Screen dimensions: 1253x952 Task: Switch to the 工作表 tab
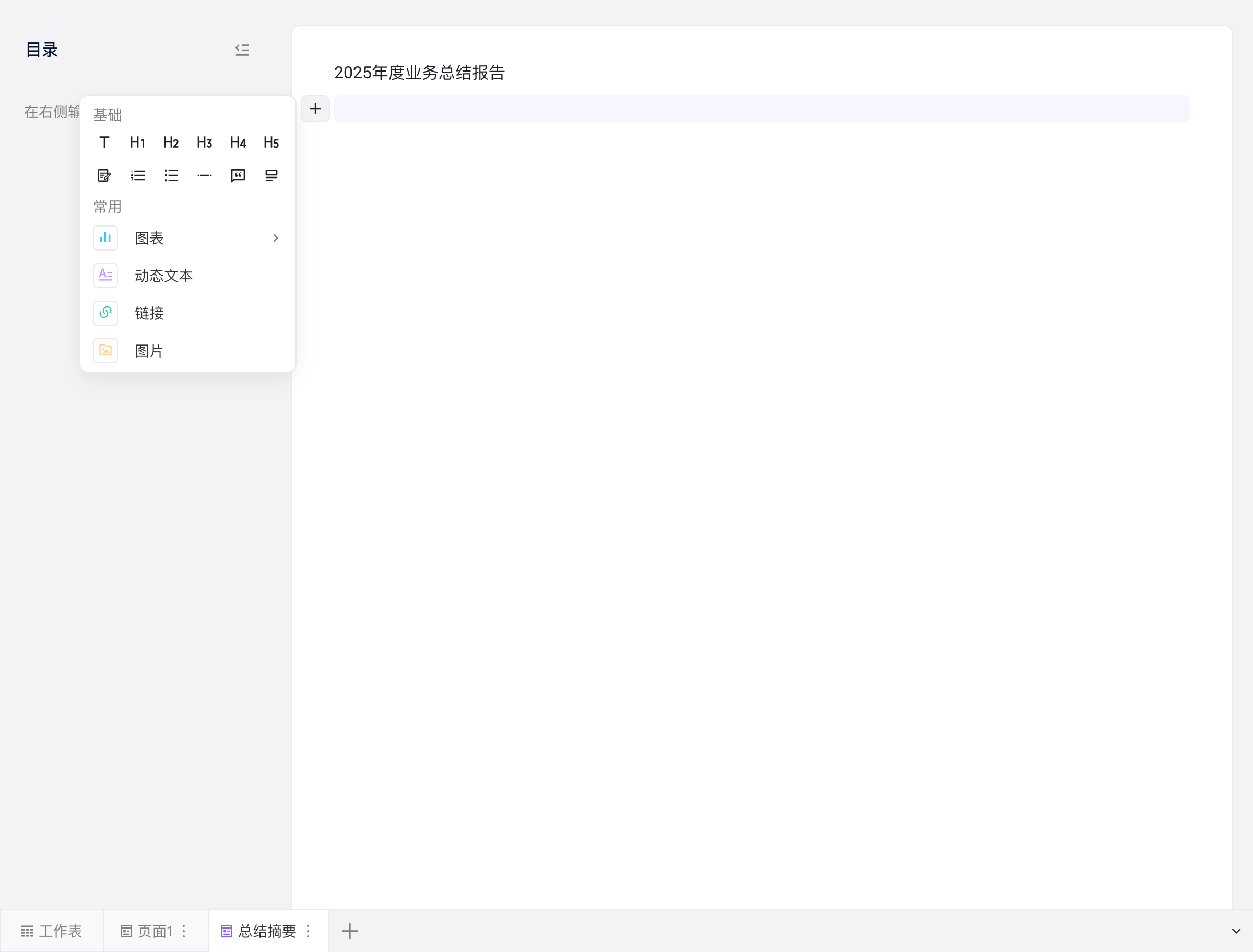[52, 931]
